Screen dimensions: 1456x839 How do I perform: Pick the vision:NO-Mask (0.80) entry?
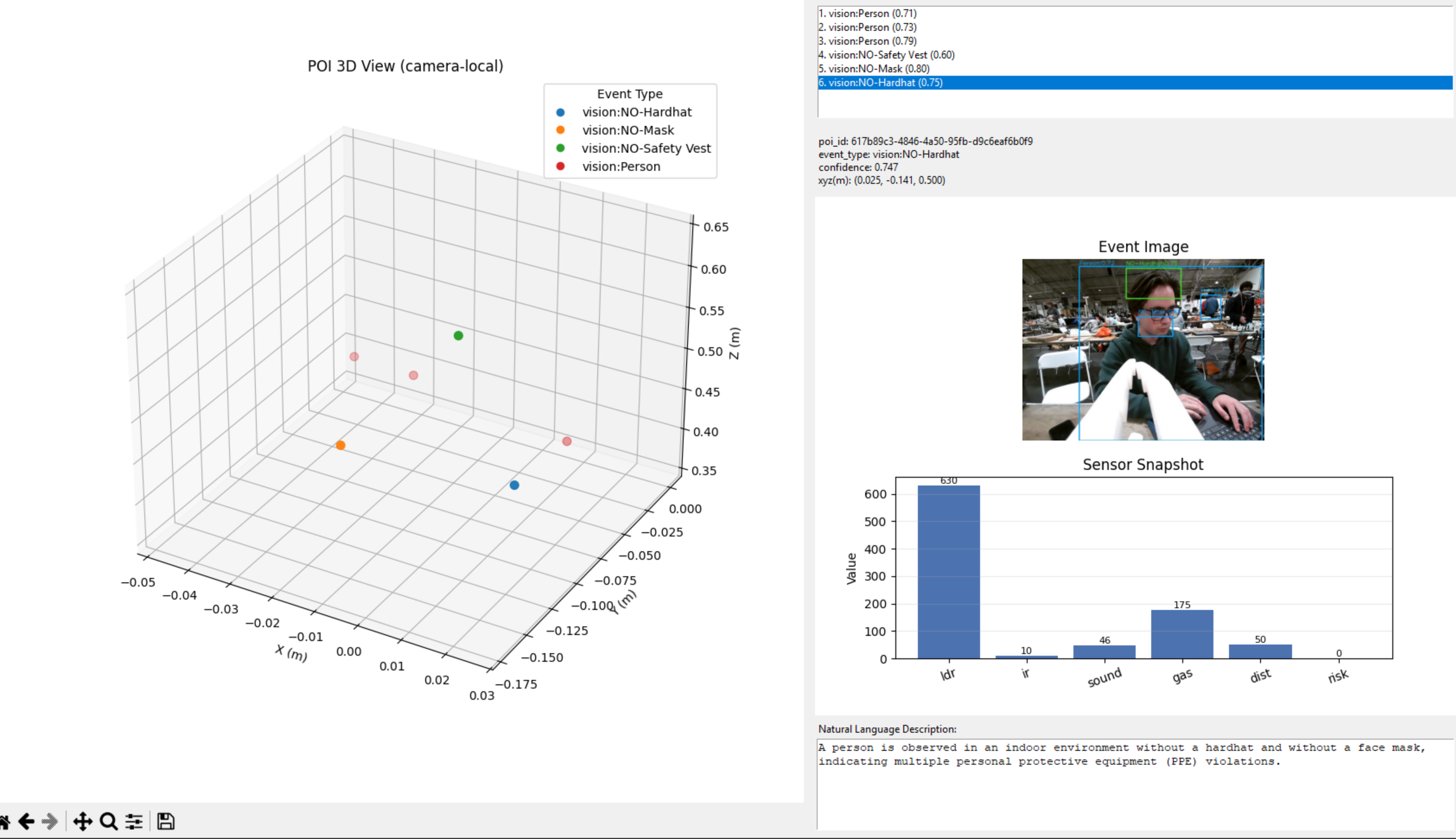(x=874, y=69)
